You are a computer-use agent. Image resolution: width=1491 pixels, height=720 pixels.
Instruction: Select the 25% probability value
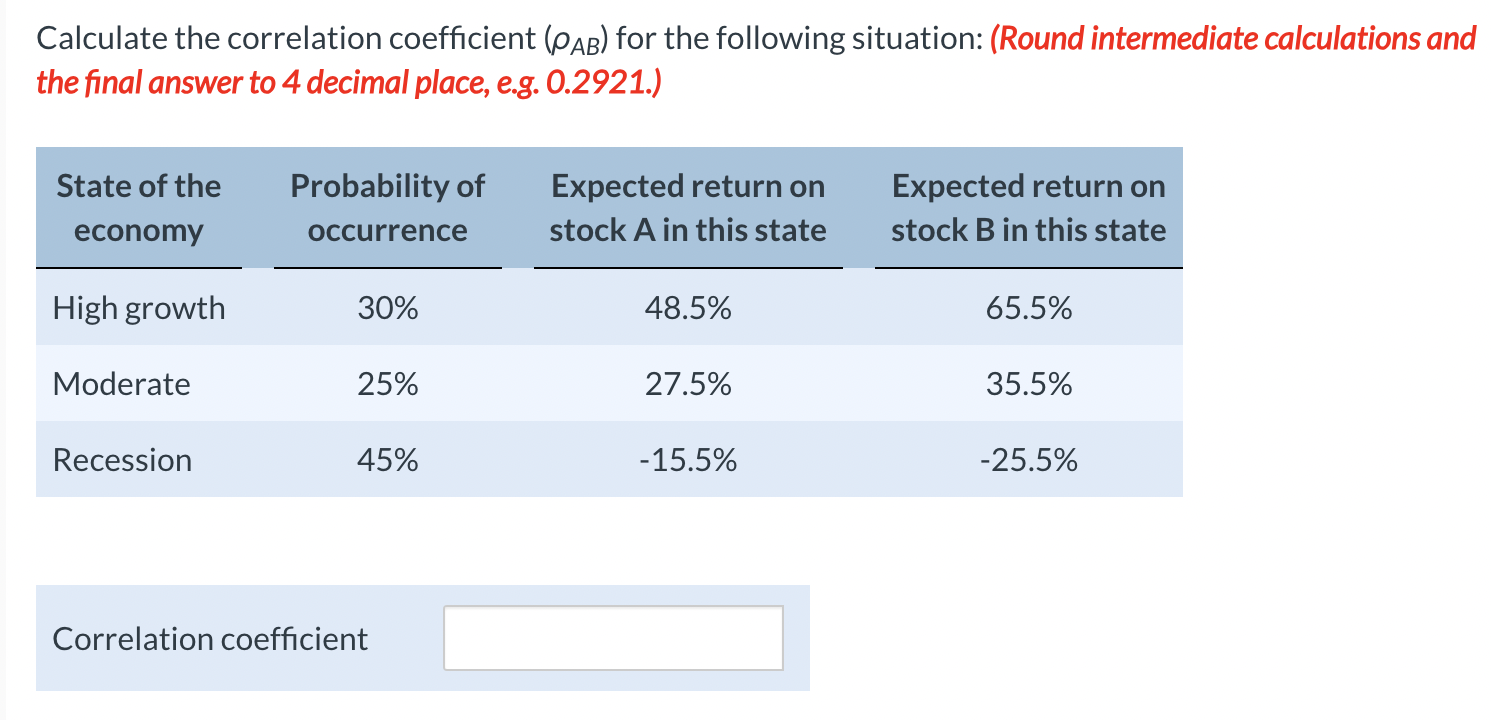[387, 383]
